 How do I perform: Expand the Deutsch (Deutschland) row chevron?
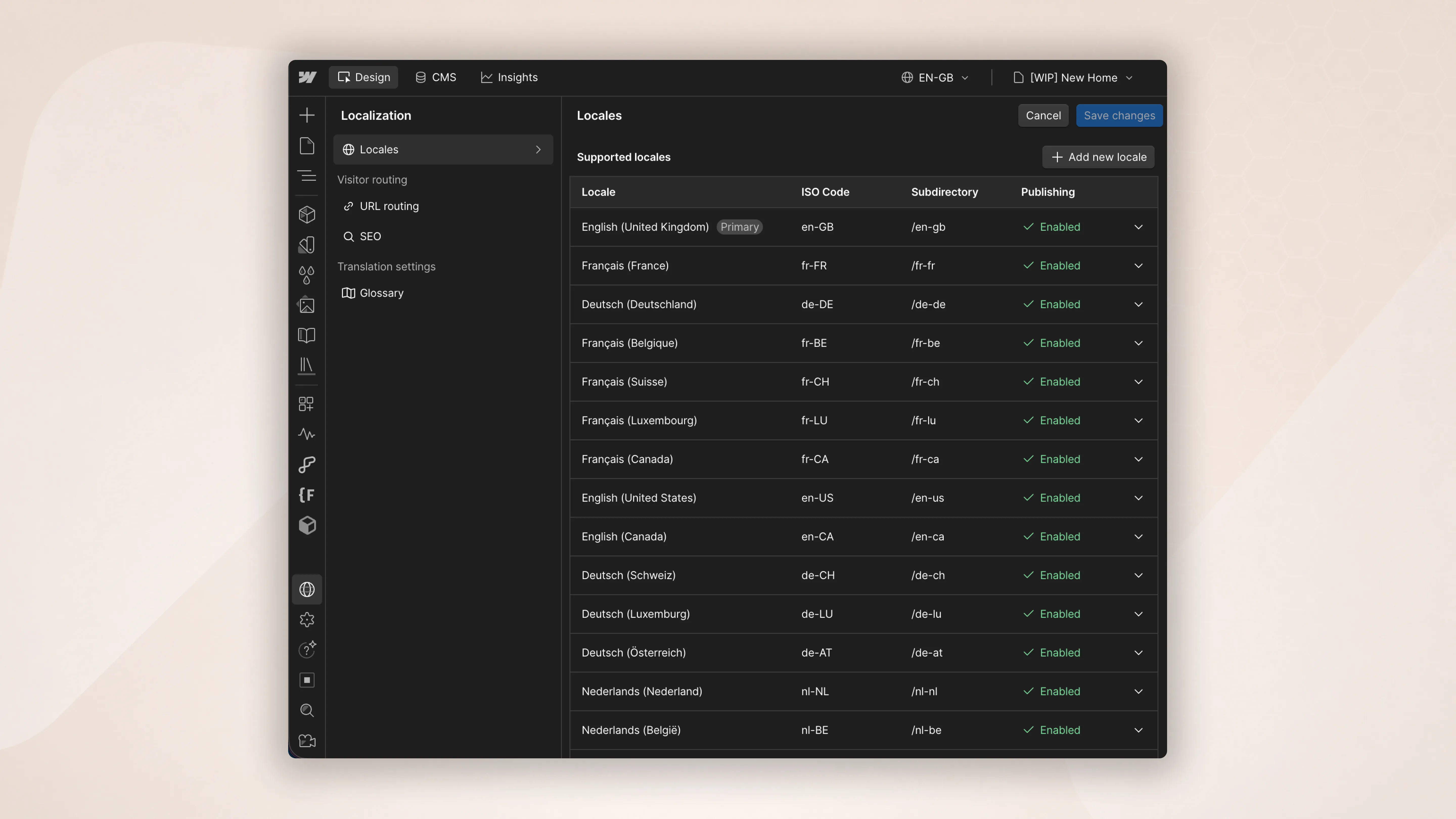1138,305
